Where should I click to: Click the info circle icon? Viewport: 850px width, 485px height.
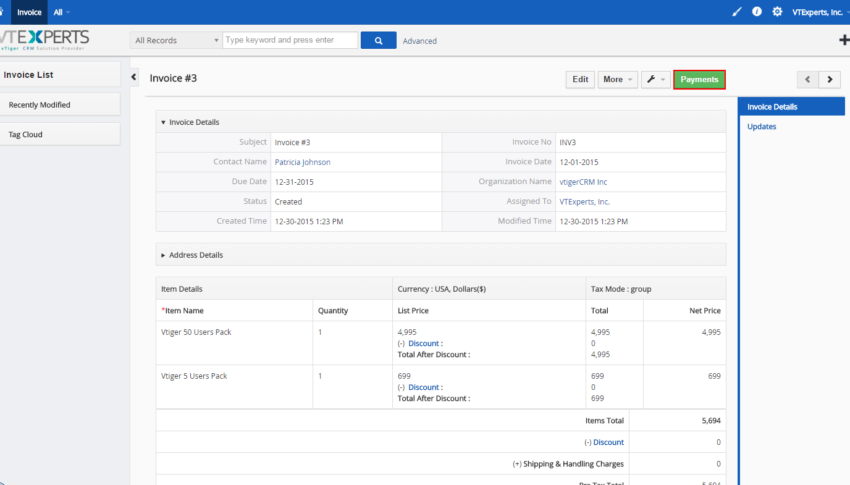(757, 11)
